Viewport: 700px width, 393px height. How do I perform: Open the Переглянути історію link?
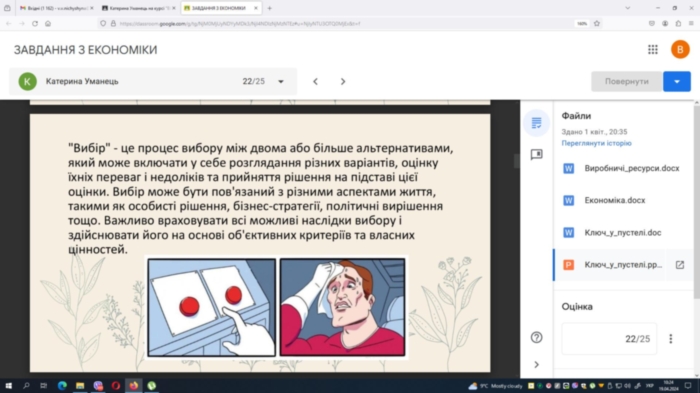(596, 143)
